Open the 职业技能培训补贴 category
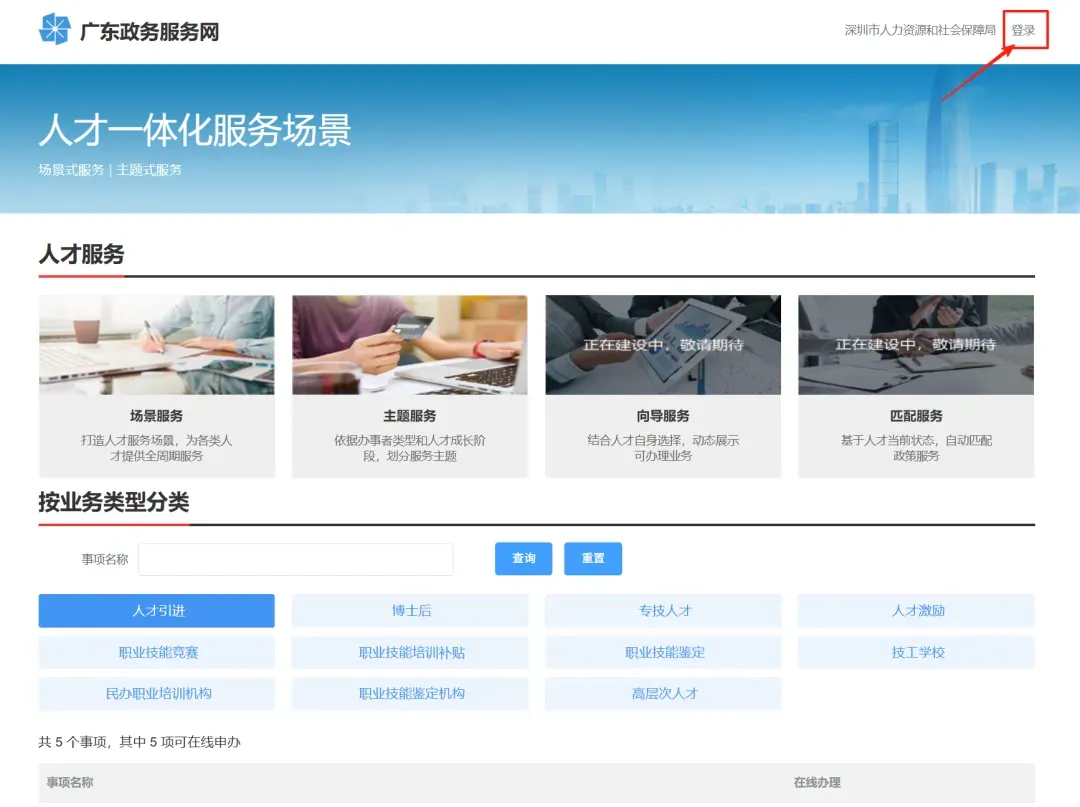The image size is (1080, 807). click(x=411, y=652)
